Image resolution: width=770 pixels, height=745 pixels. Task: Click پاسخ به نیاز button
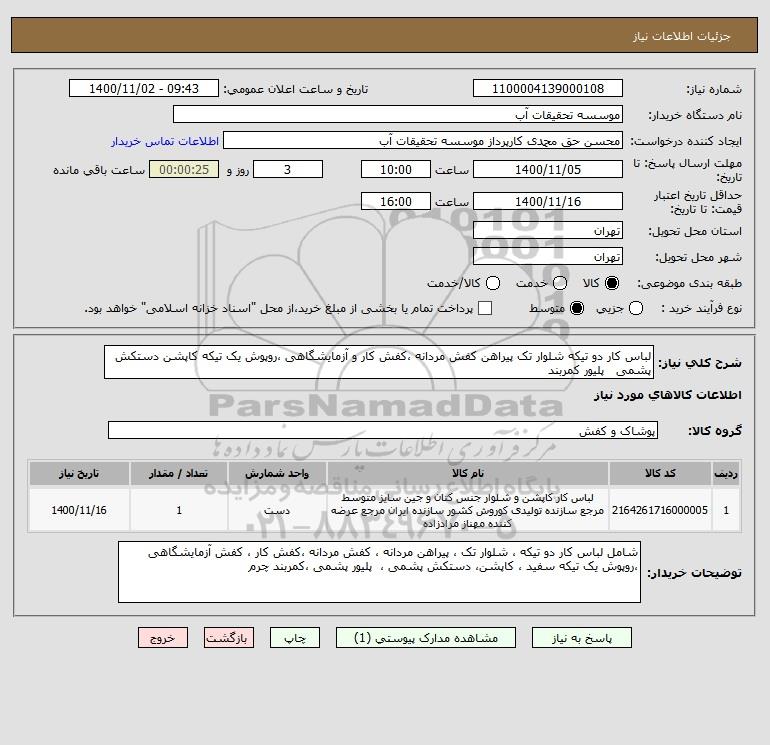pyautogui.click(x=581, y=638)
